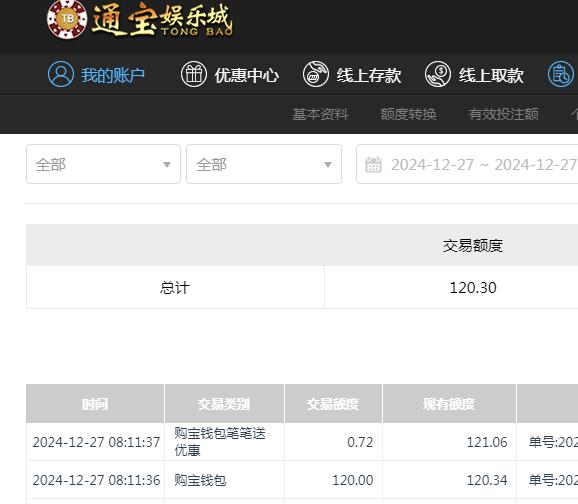Switch to the 基本资料 tab
Image resolution: width=578 pixels, height=504 pixels.
tap(320, 114)
